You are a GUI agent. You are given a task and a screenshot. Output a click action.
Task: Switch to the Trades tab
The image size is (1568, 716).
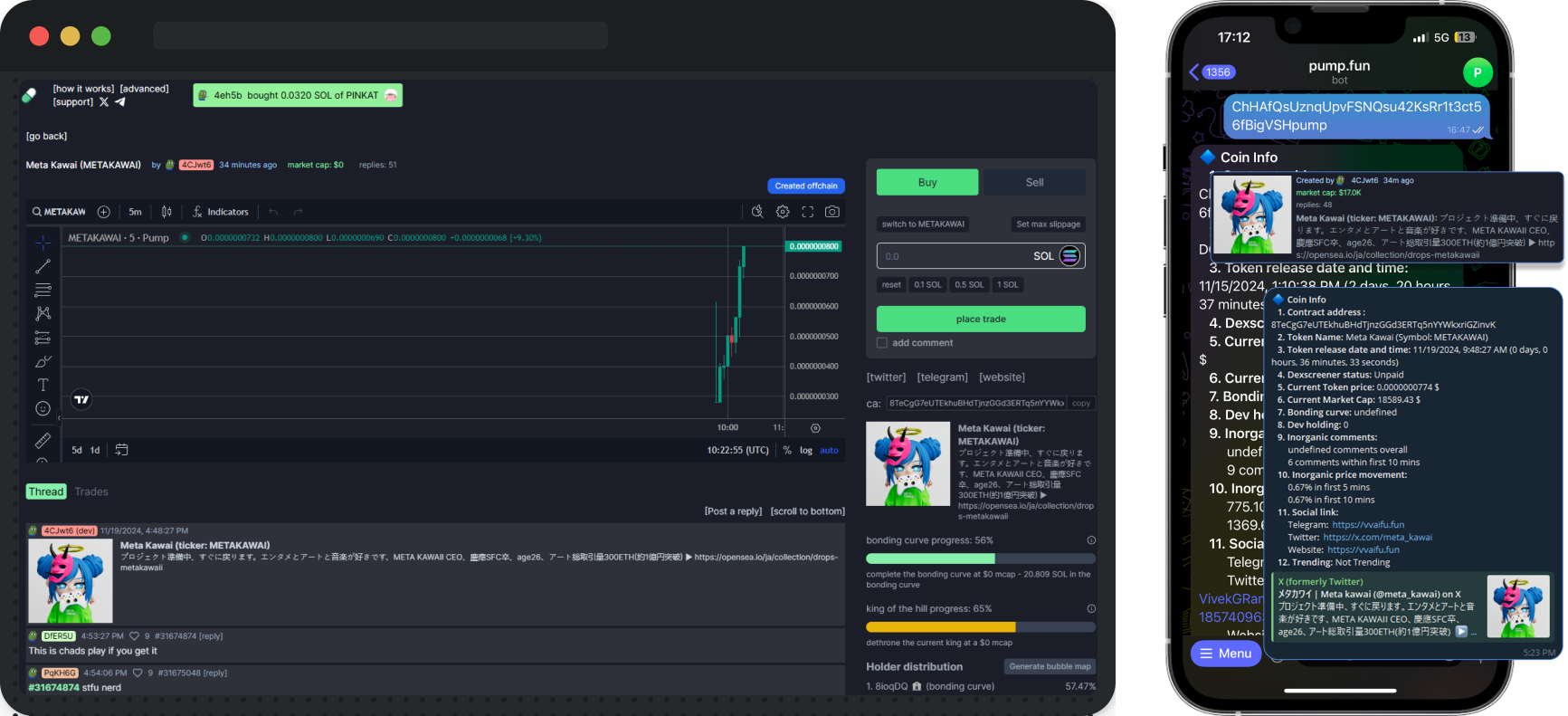(x=91, y=492)
